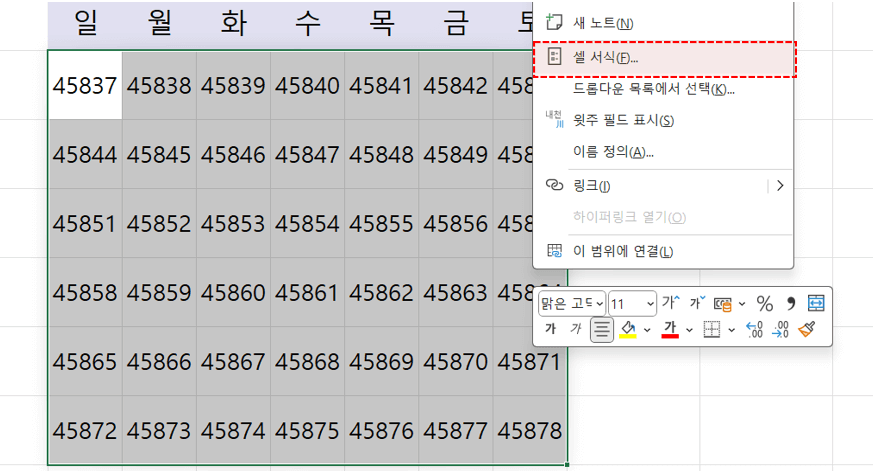Screen dimensions: 873x471
Task: Open 셀 서식 from context menu
Action: (x=606, y=58)
